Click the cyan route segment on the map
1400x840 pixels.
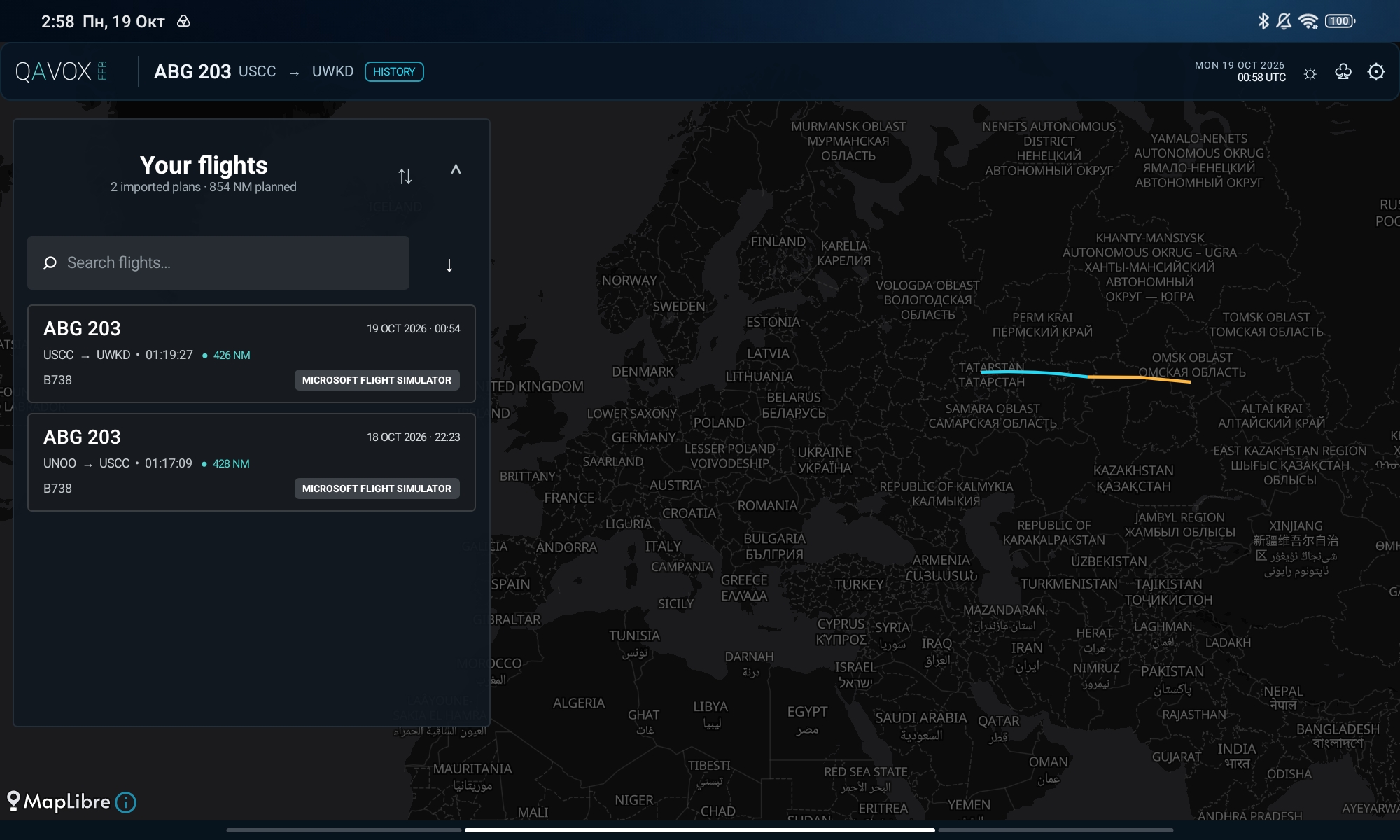tap(1035, 373)
